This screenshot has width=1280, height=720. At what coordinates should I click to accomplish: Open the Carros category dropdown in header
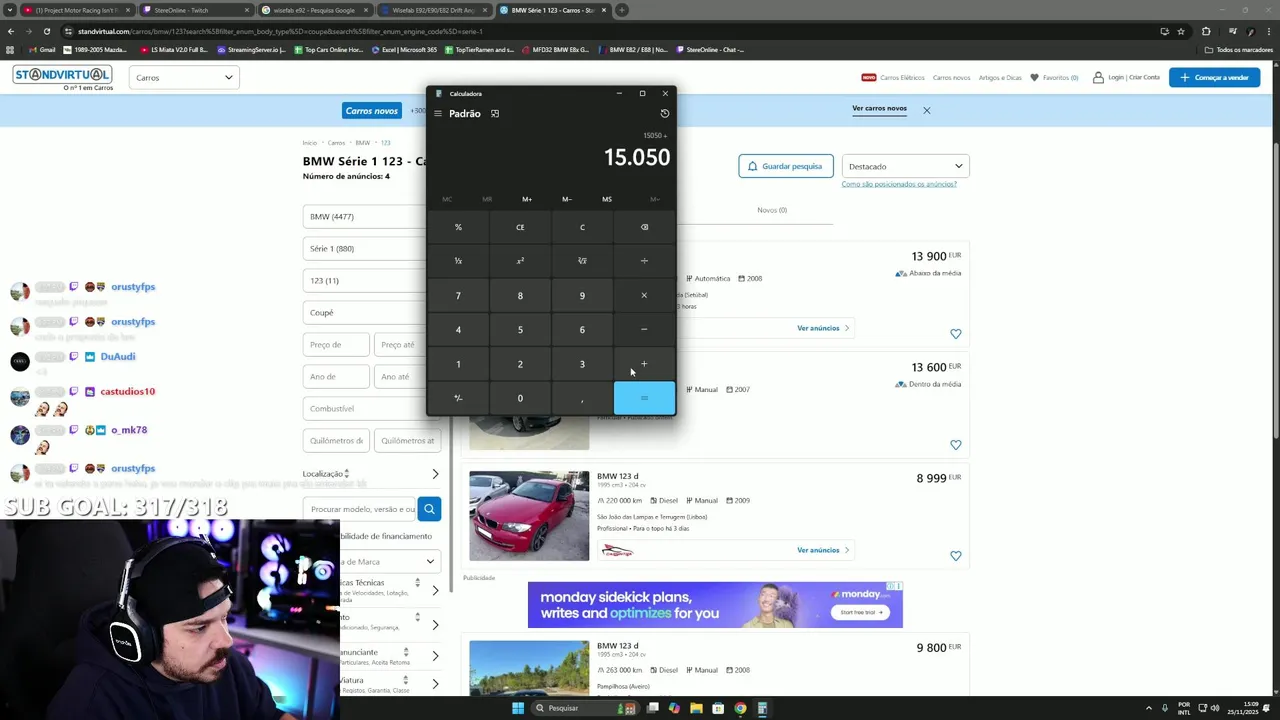point(184,77)
